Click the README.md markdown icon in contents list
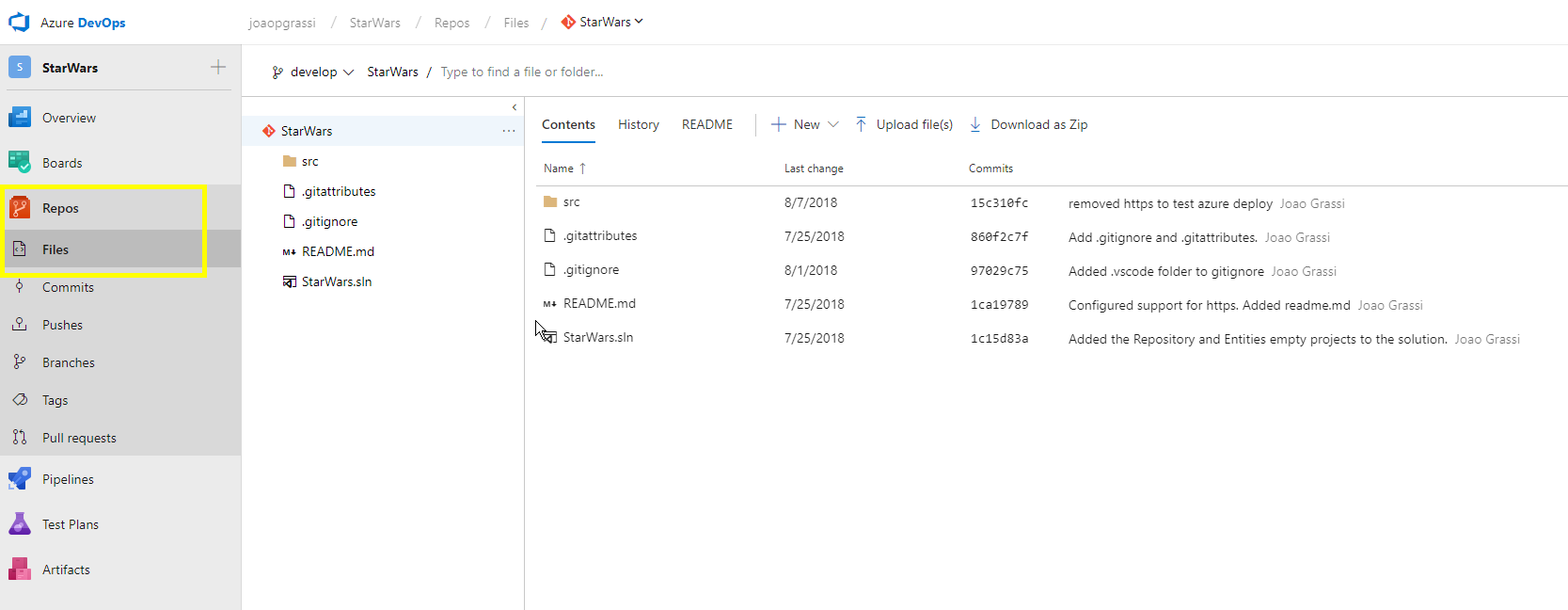 tap(550, 304)
